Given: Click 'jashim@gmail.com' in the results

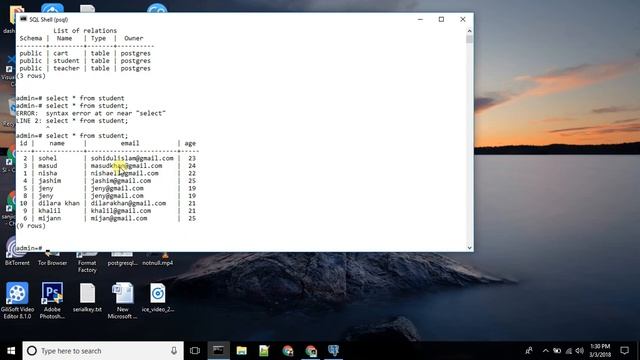Looking at the screenshot, I should [121, 180].
